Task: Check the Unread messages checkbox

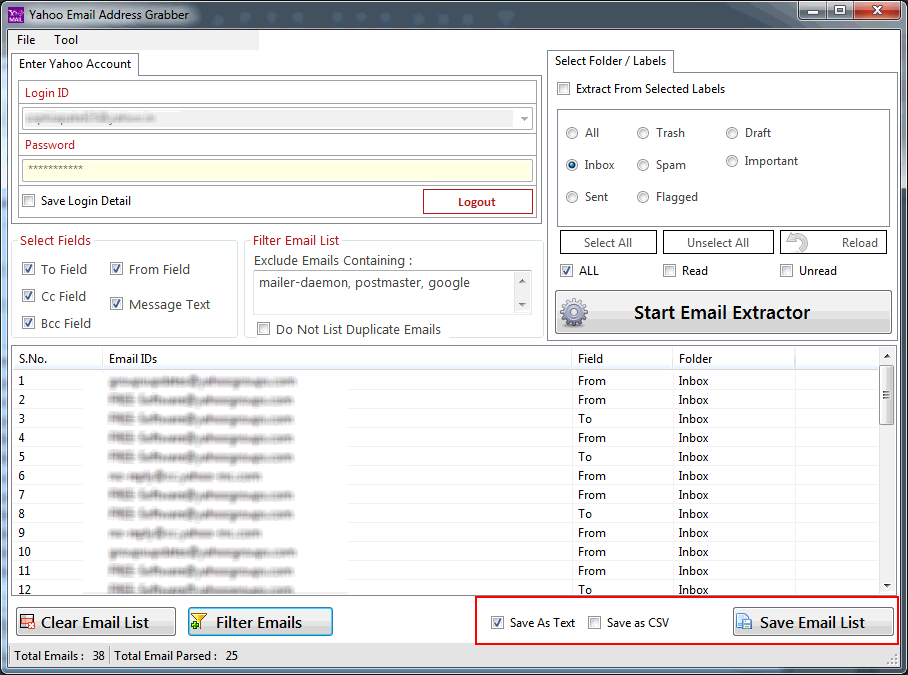Action: click(786, 270)
